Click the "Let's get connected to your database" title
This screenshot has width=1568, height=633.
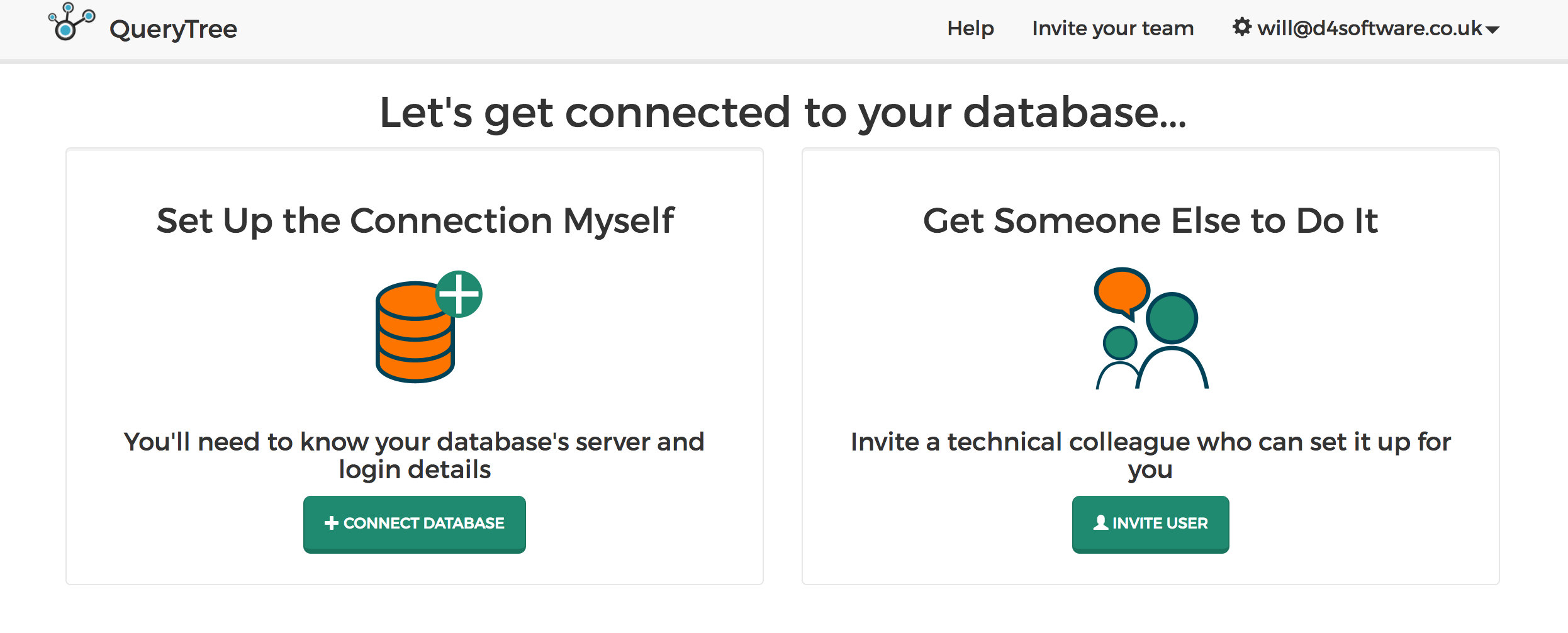coord(783,113)
